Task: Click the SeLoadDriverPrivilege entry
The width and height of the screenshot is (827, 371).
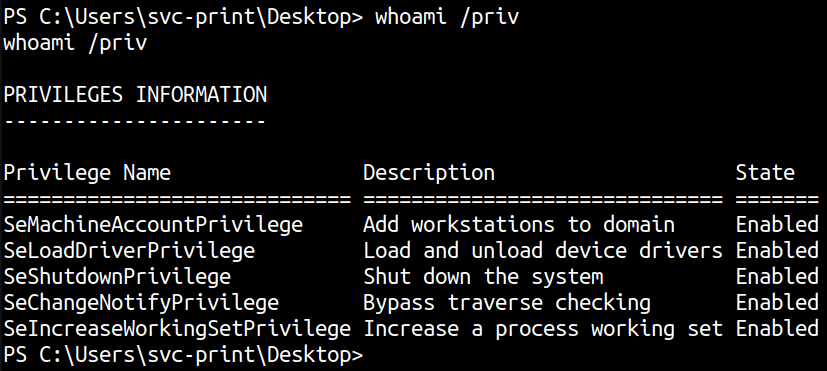Action: point(129,251)
